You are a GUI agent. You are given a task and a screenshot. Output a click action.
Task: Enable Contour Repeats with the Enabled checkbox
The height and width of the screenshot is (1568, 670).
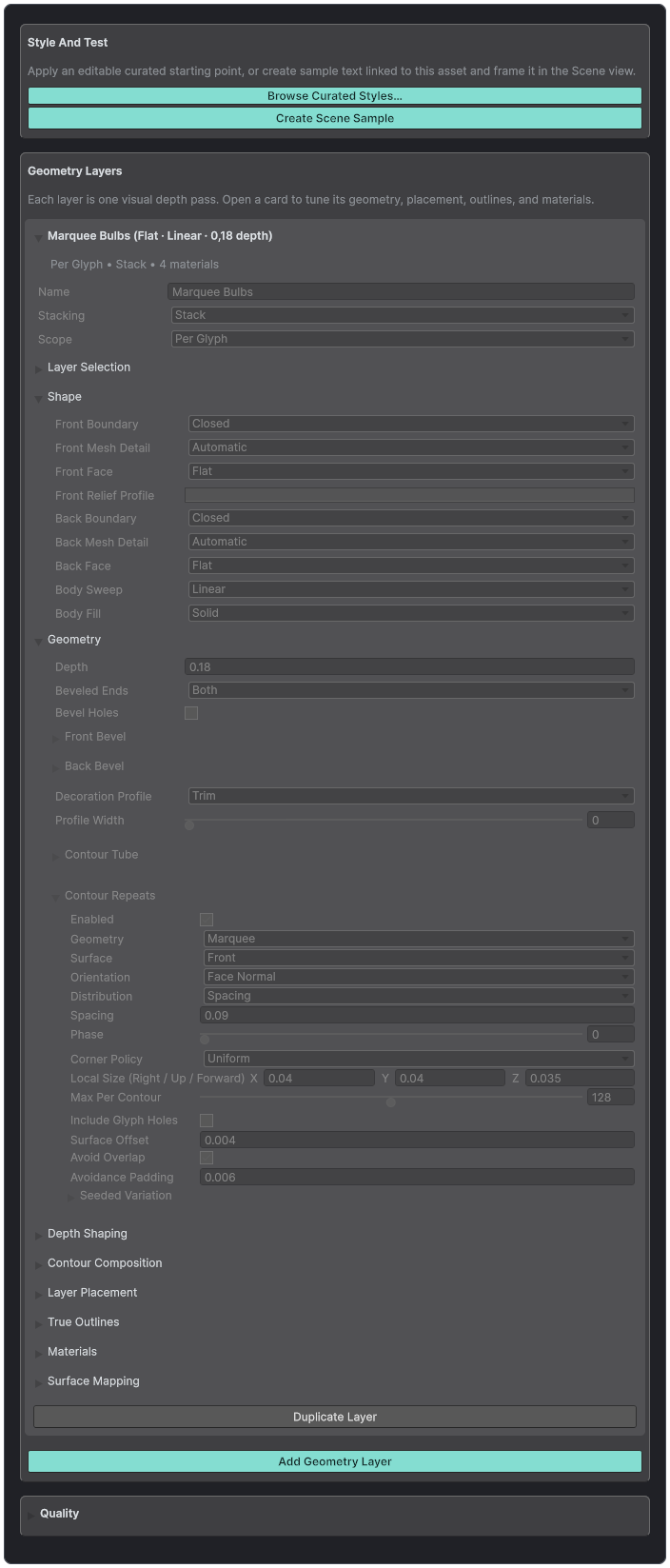click(207, 920)
